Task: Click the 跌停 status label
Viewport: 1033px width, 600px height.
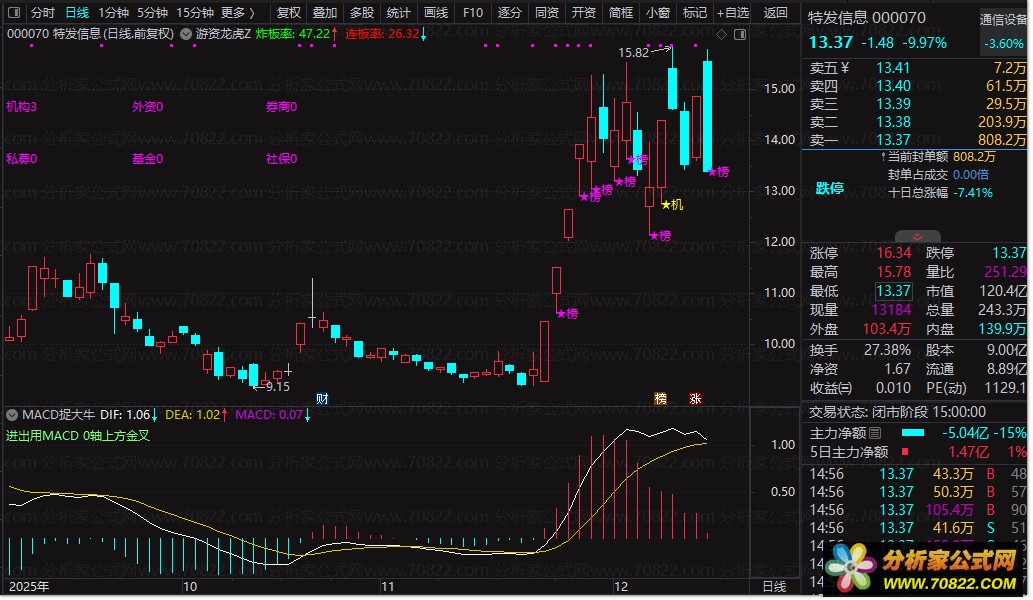Action: 829,188
